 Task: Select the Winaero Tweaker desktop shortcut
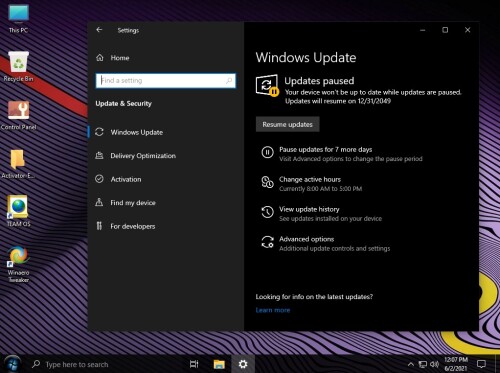pyautogui.click(x=18, y=264)
